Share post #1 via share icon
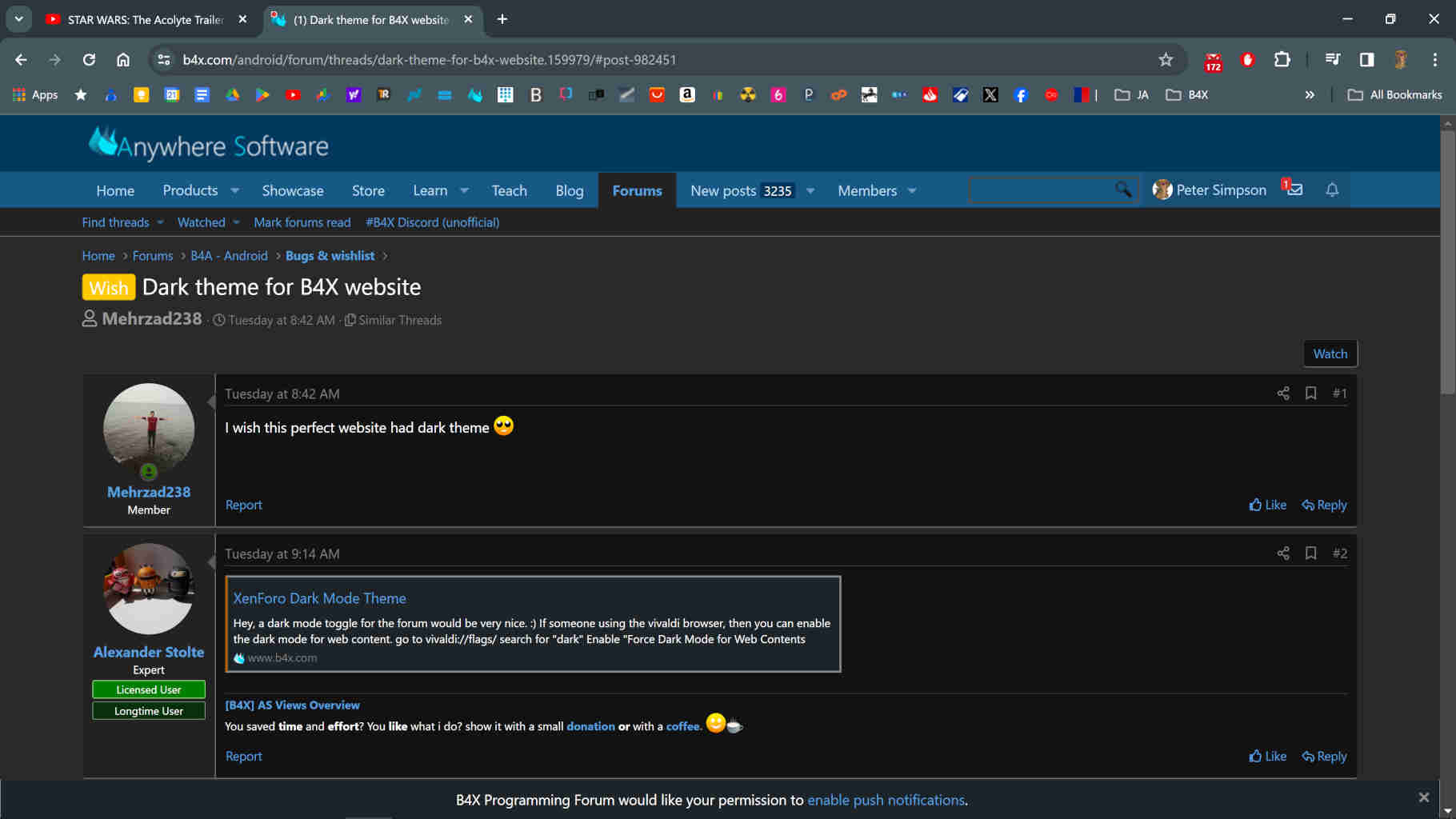The height and width of the screenshot is (819, 1456). 1283,394
